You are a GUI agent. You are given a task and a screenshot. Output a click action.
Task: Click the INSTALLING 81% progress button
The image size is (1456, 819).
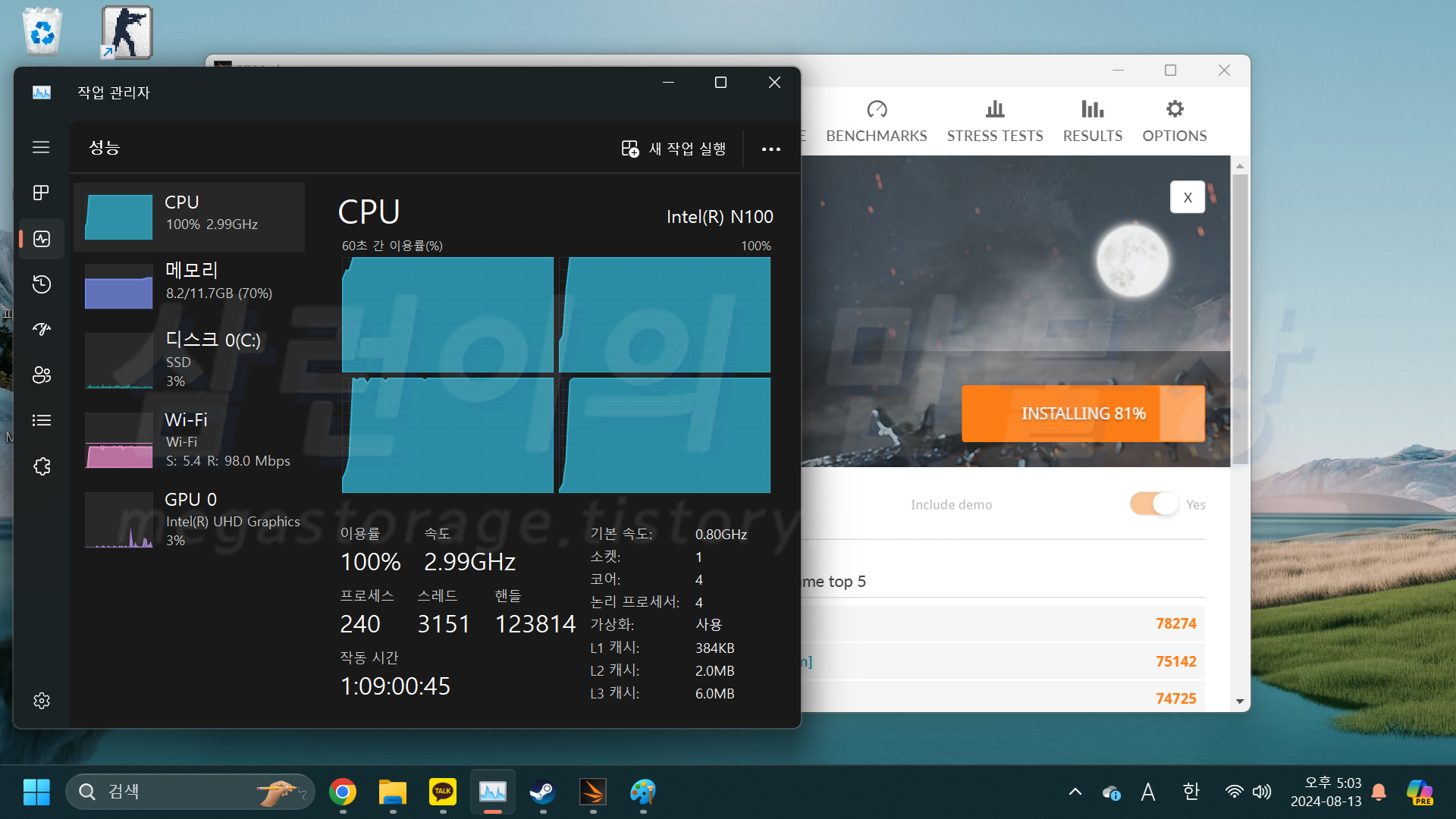tap(1082, 413)
